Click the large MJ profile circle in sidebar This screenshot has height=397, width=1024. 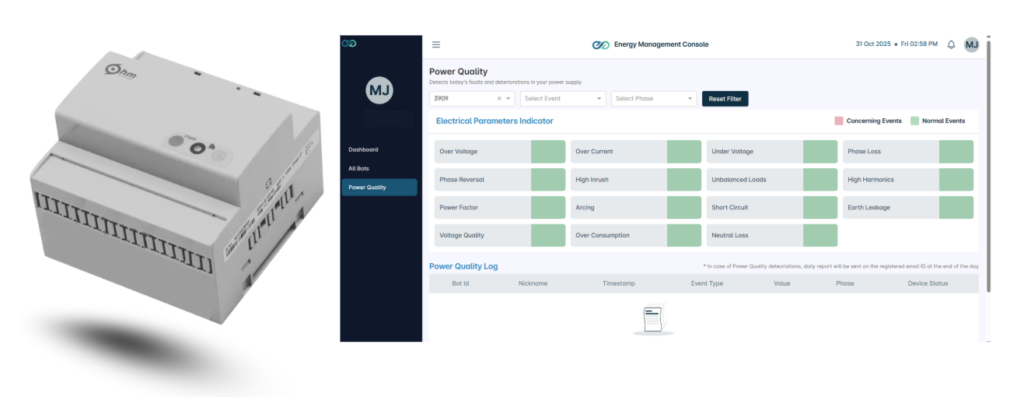[x=379, y=91]
